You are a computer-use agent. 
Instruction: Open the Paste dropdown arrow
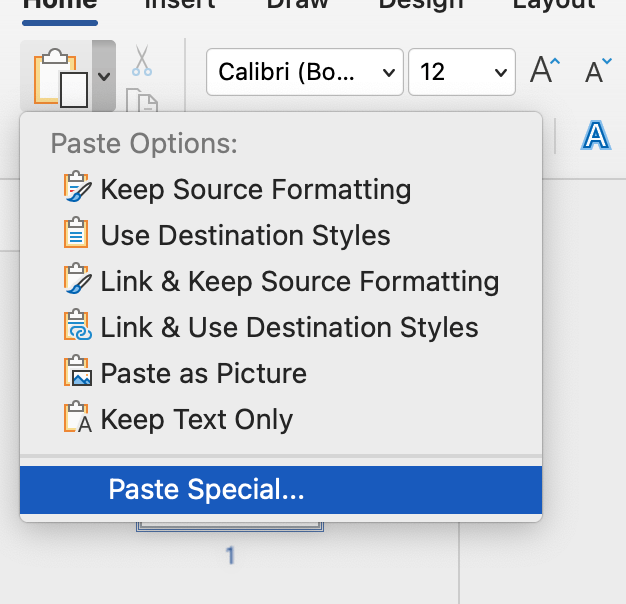[x=104, y=76]
